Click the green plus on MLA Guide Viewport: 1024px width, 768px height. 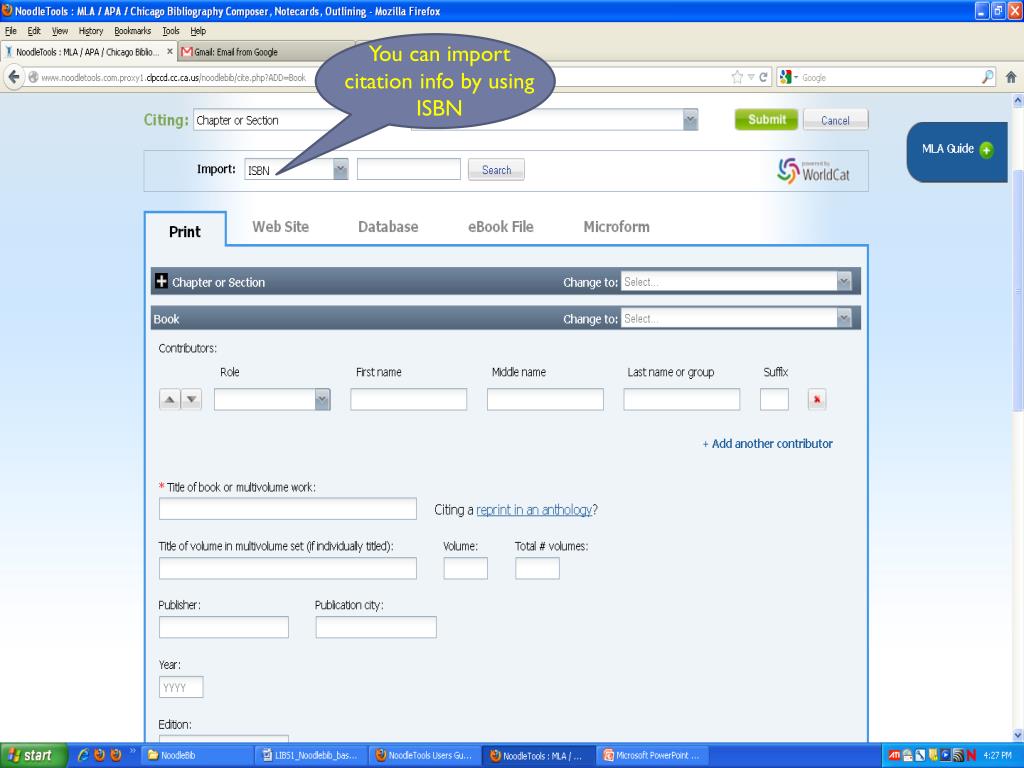click(x=986, y=150)
